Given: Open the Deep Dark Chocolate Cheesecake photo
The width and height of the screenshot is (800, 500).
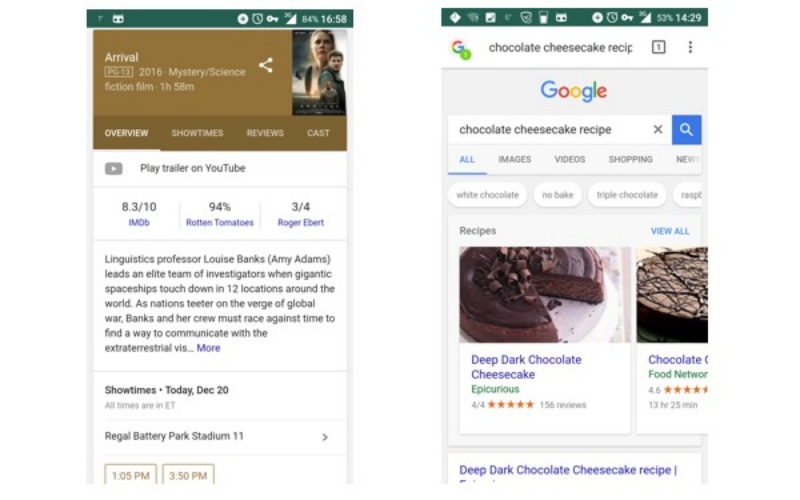Looking at the screenshot, I should pyautogui.click(x=545, y=294).
